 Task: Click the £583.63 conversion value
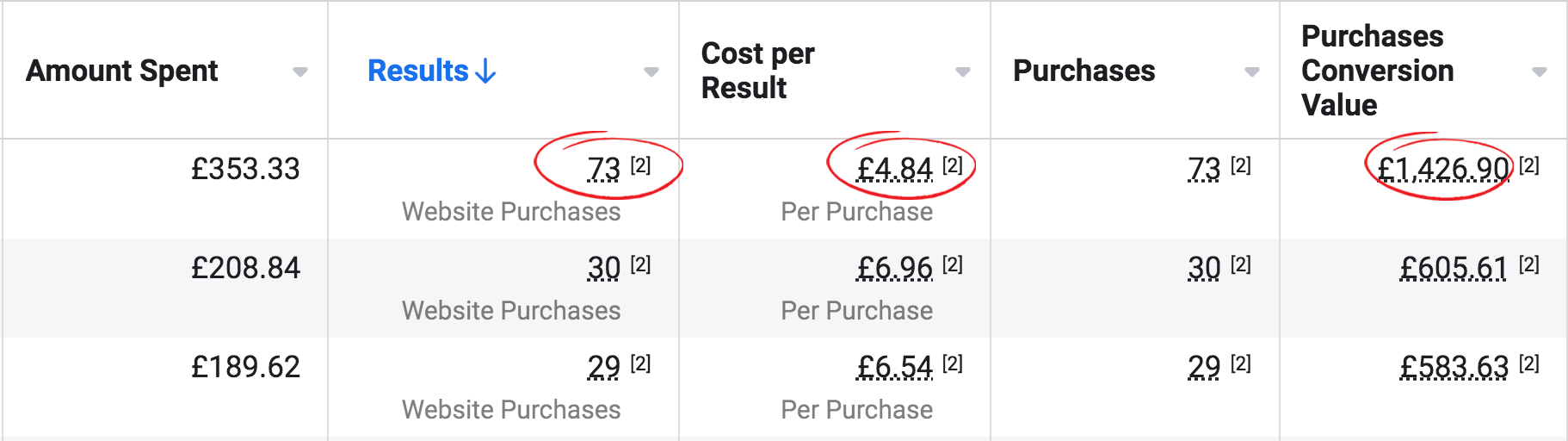[1454, 367]
